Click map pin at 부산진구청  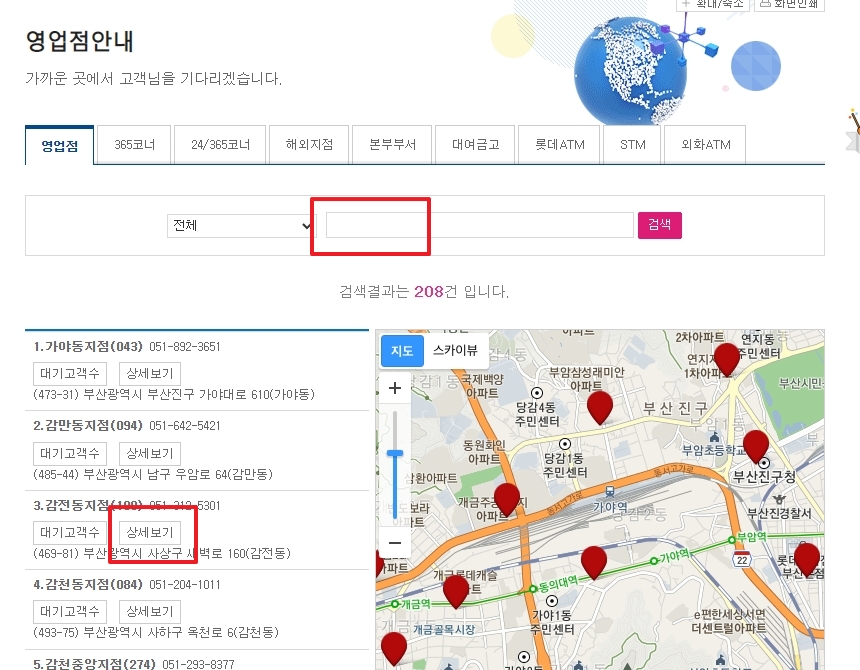tap(756, 446)
